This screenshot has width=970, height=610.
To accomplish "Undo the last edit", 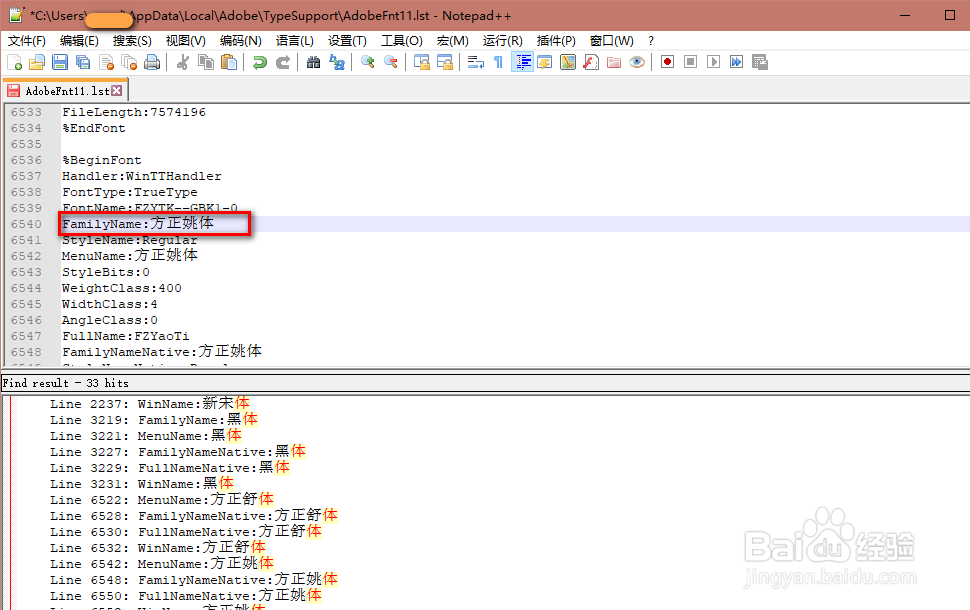I will 260,62.
